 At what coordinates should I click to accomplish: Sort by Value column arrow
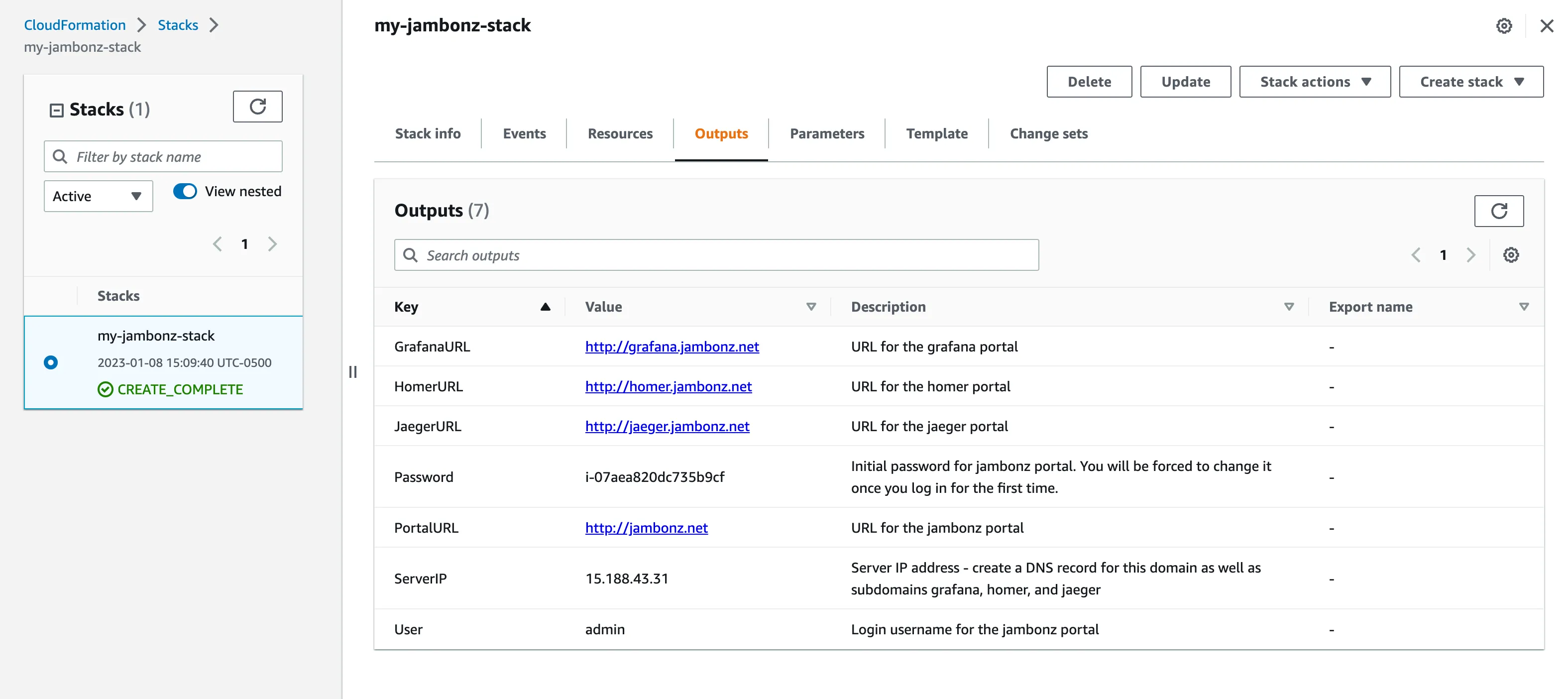pos(811,307)
